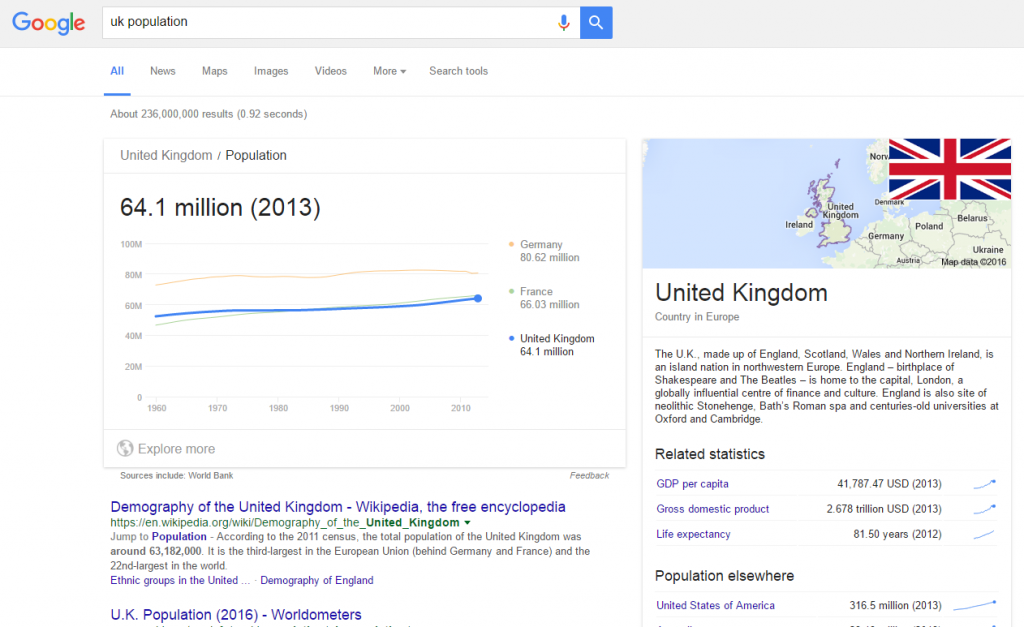Click Sources include: World Bank text
Screen dimensions: 1024x627
[x=176, y=475]
